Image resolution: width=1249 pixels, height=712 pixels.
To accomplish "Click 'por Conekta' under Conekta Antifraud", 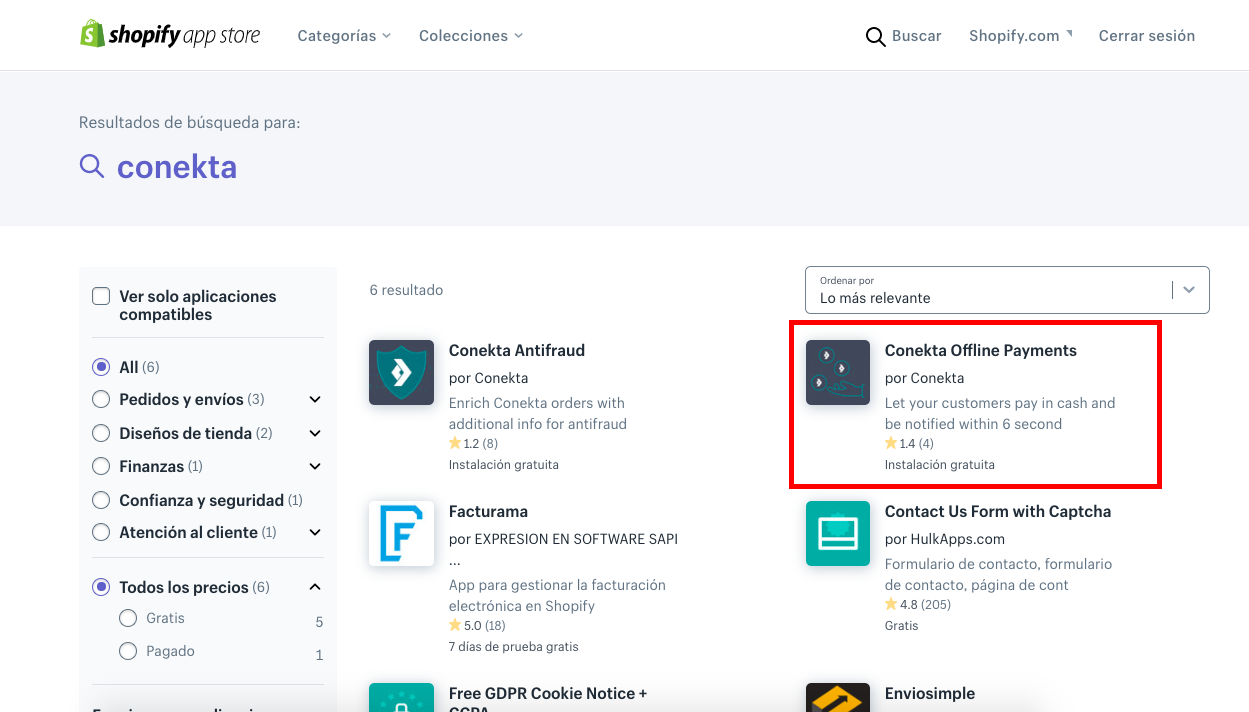I will [x=489, y=378].
